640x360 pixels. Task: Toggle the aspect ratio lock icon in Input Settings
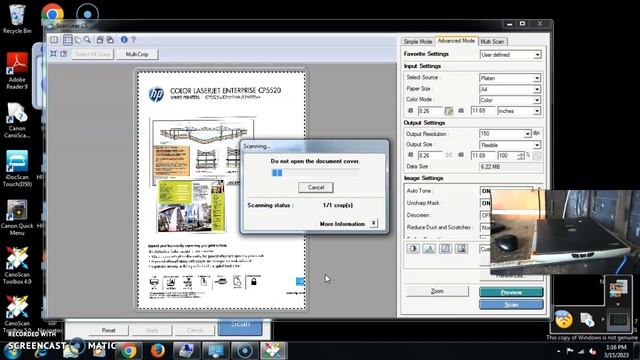(449, 111)
